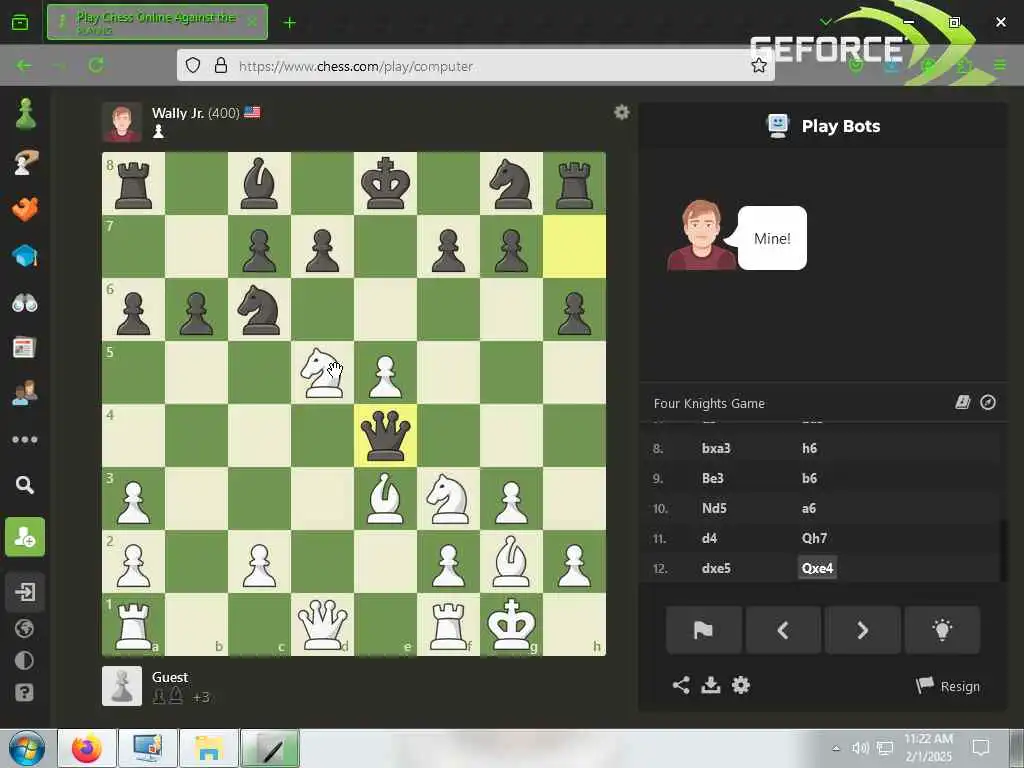Screen dimensions: 1024x768
Task: Select the Play Chess Online browser tab
Action: click(x=157, y=22)
